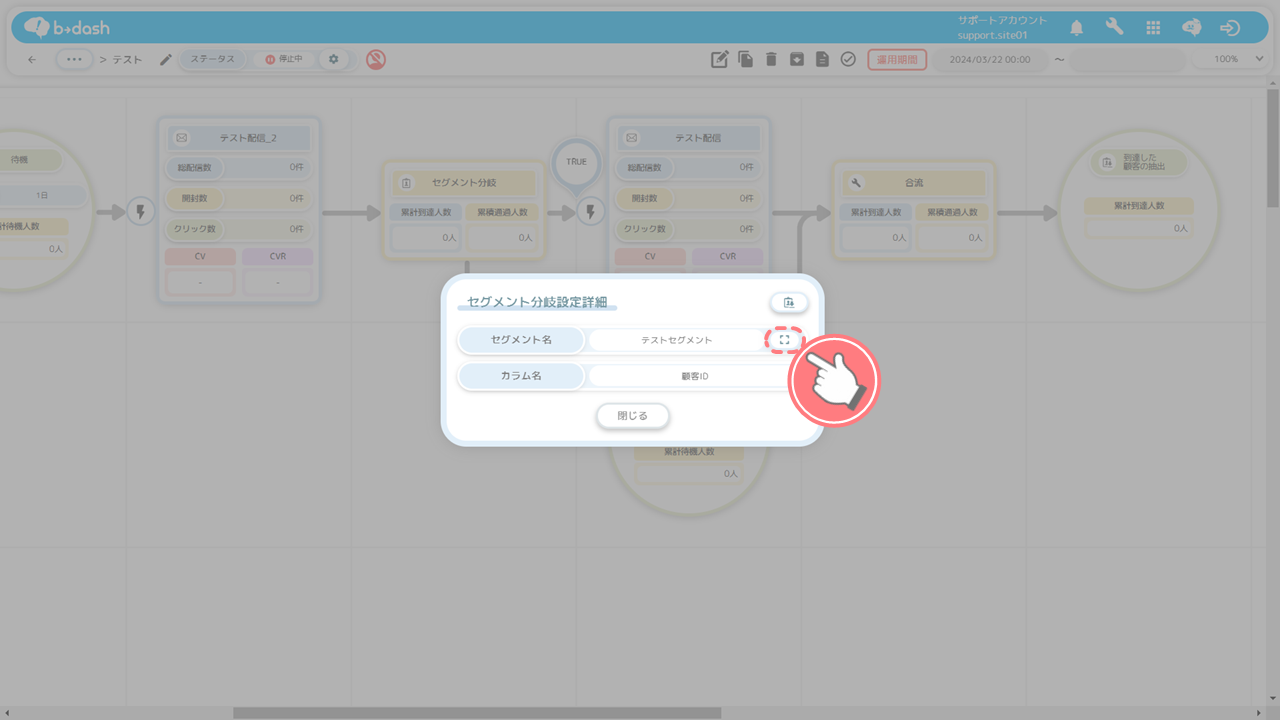Viewport: 1280px width, 720px height.
Task: Click the テスト breadcrumb text
Action: [x=127, y=60]
